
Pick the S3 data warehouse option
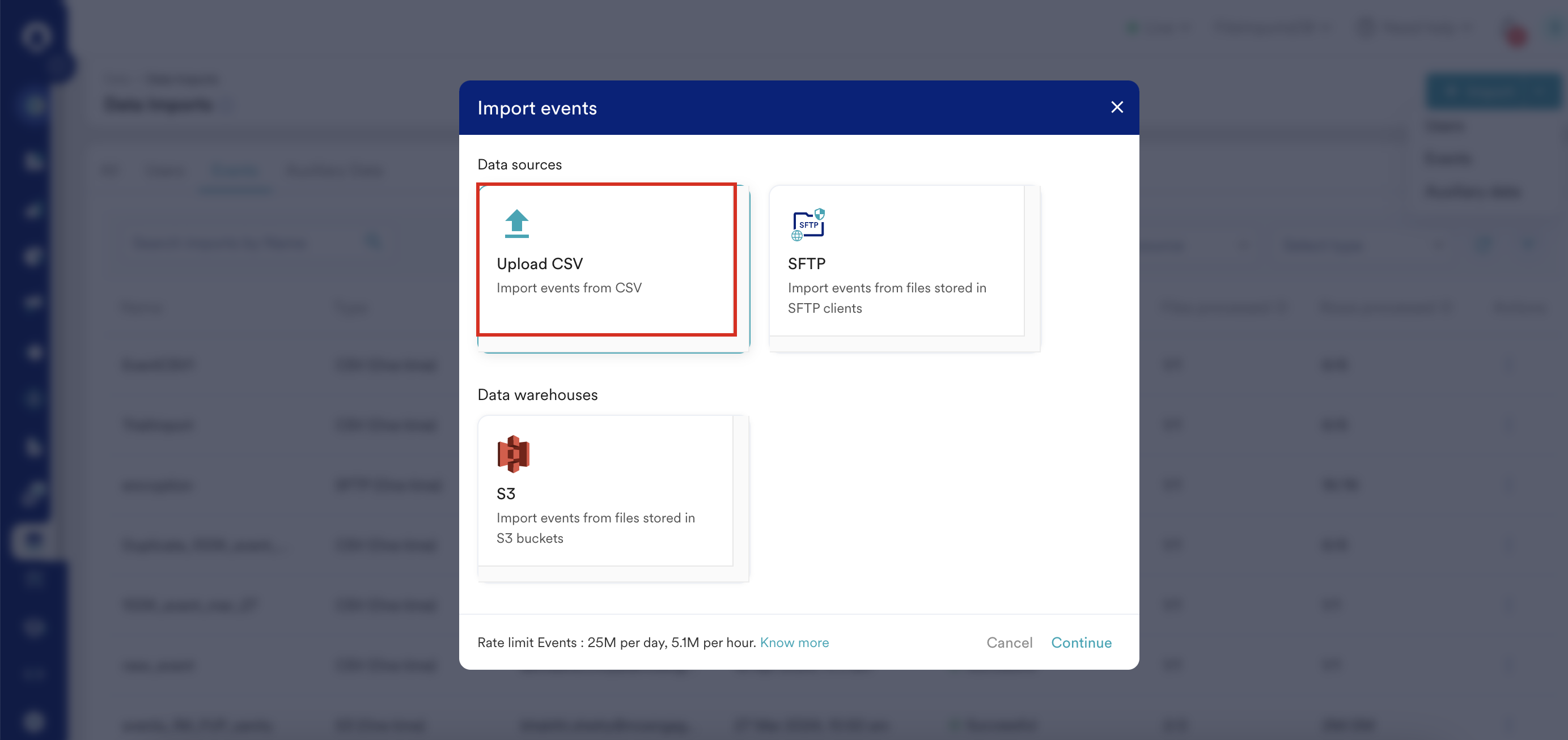[605, 491]
